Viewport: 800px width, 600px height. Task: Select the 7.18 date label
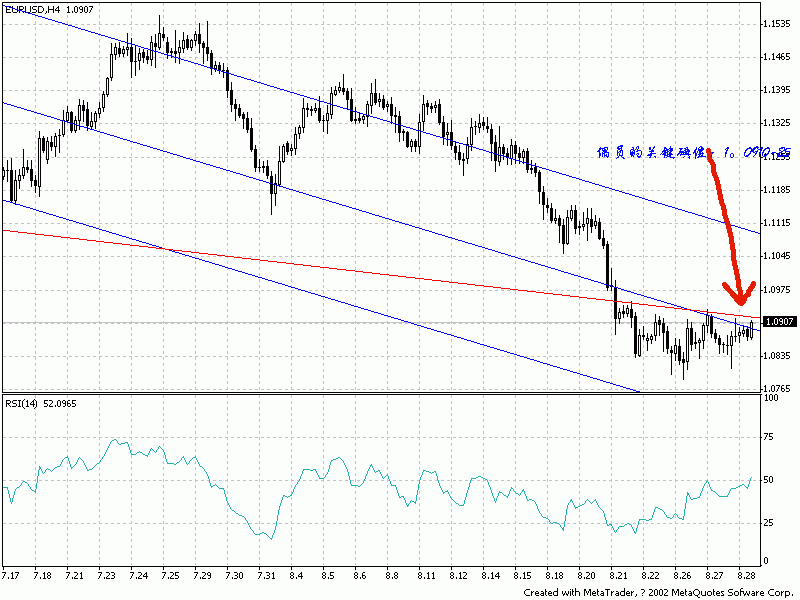pos(42,576)
